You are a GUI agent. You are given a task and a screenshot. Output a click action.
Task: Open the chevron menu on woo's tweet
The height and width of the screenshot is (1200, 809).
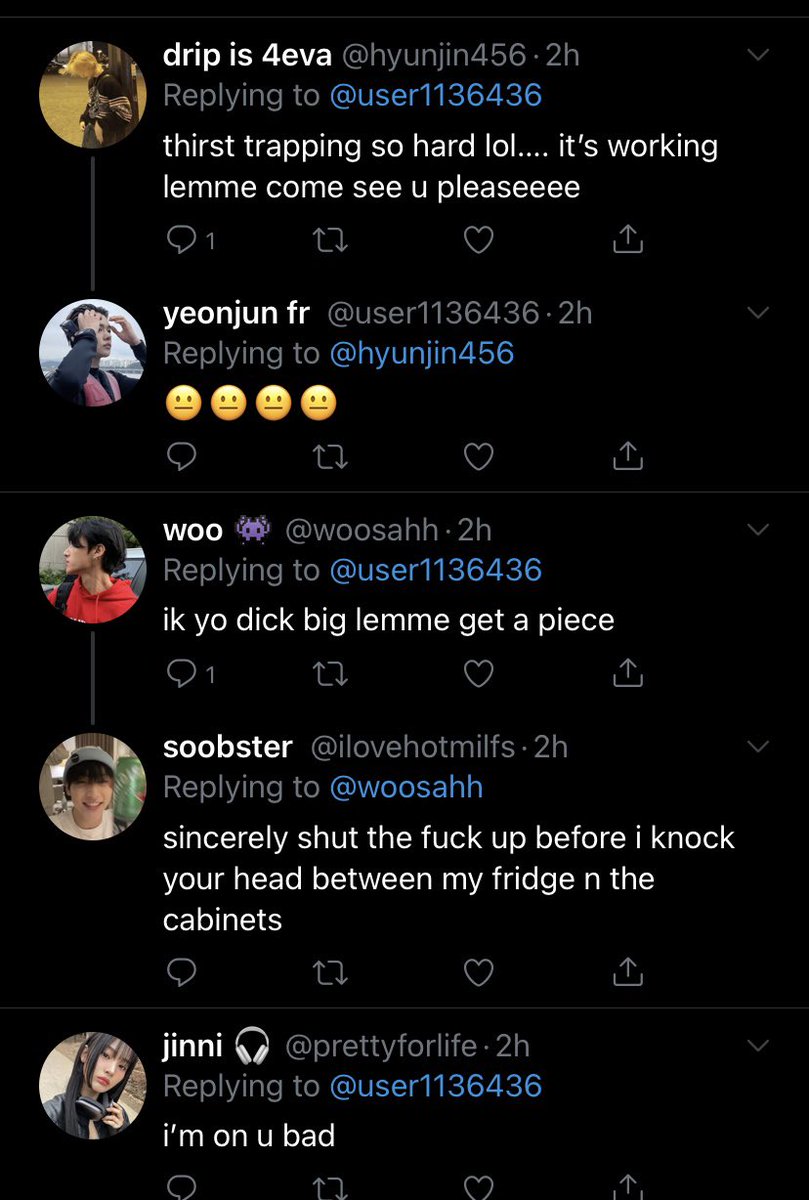[759, 530]
